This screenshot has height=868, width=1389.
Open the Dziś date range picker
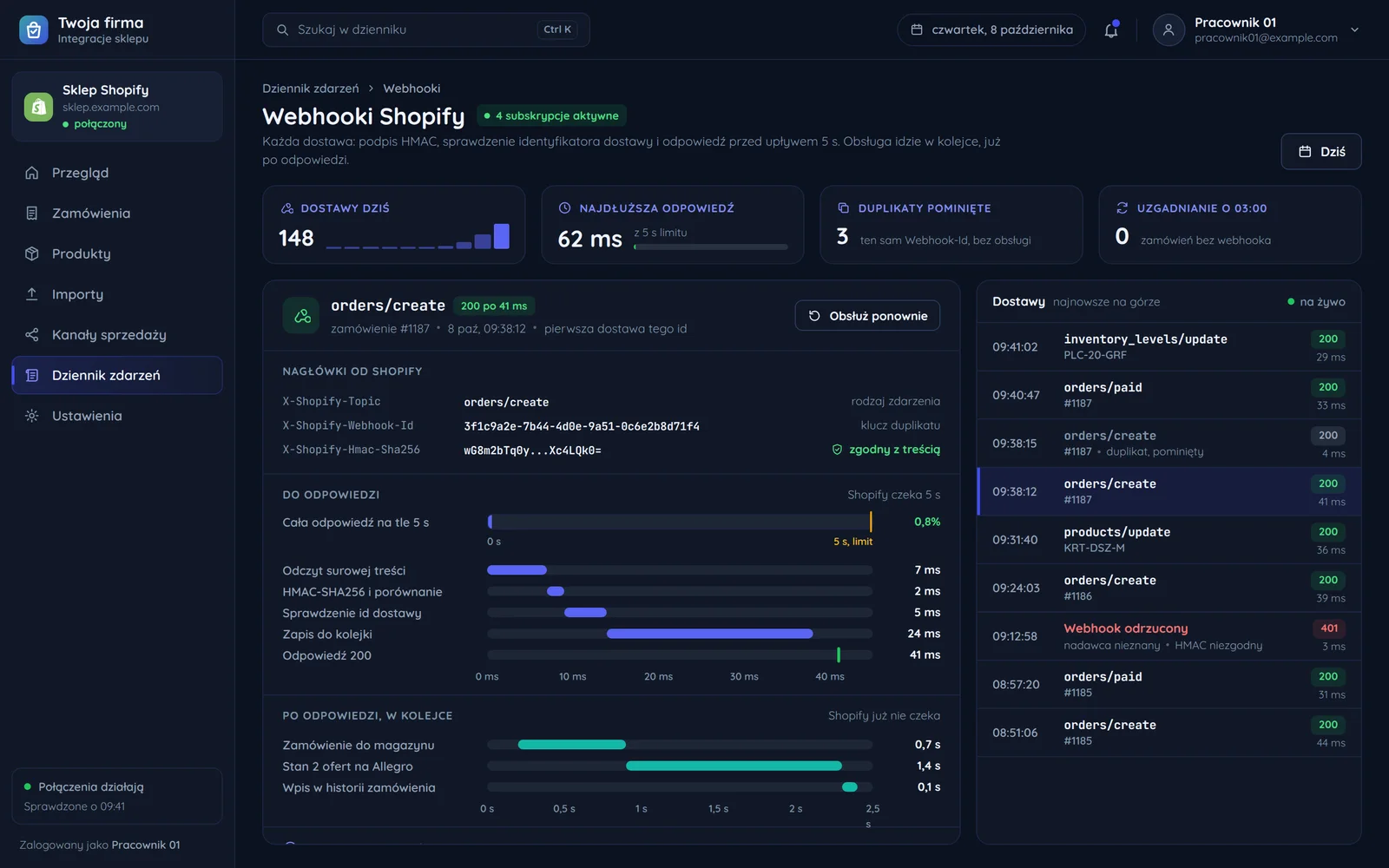point(1321,152)
